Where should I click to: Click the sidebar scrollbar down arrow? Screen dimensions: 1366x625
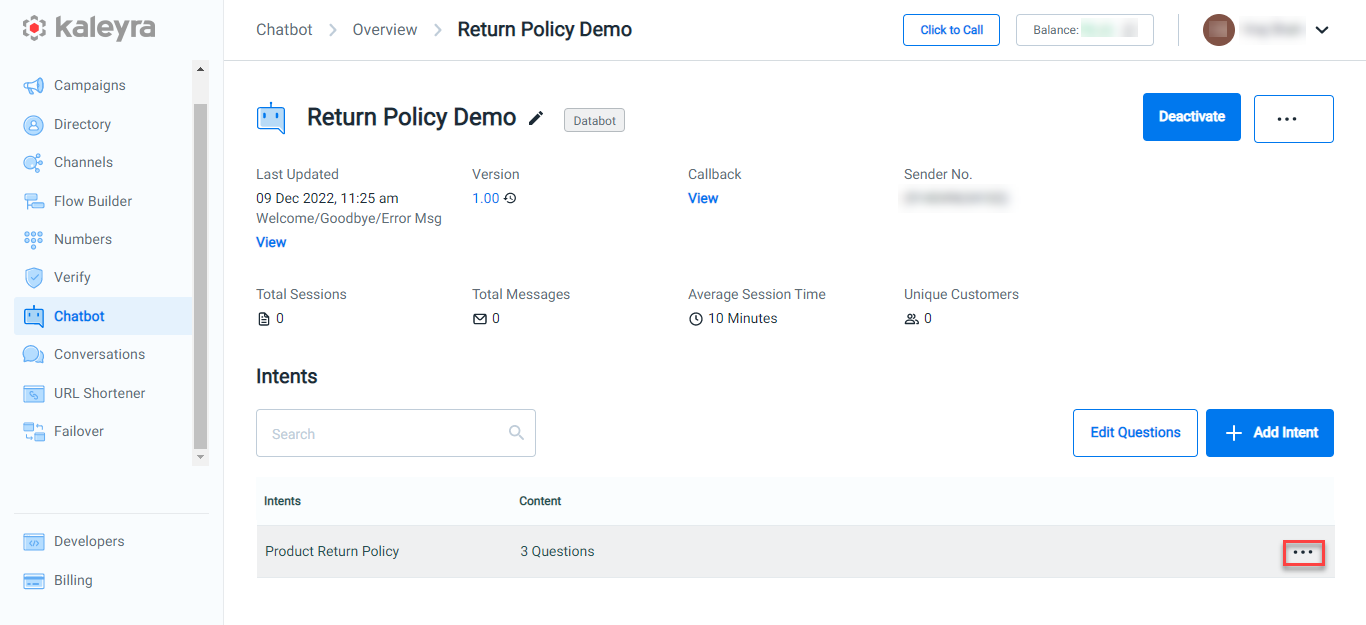(x=200, y=457)
